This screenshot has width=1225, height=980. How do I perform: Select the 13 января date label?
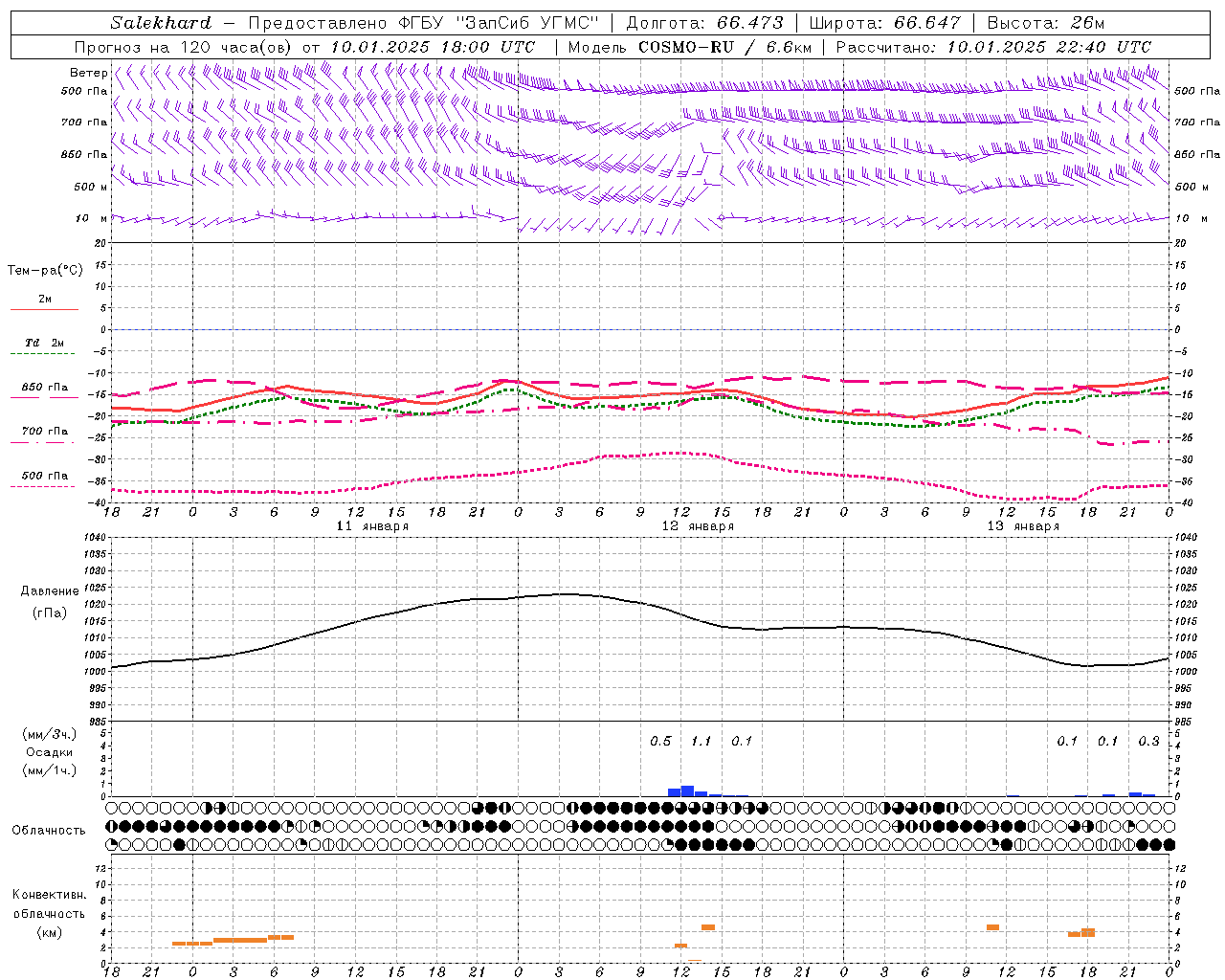pos(1023,526)
